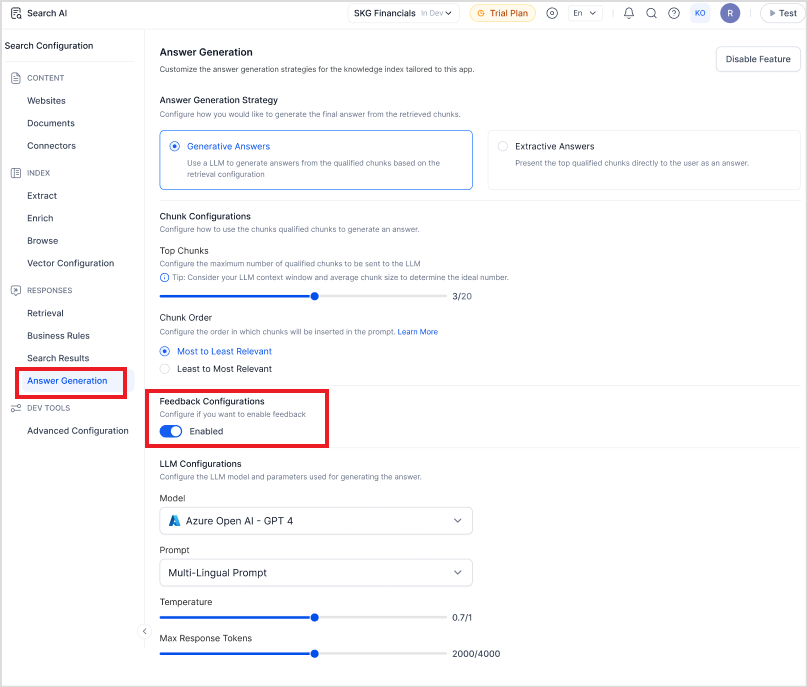This screenshot has height=687, width=807.
Task: Click the notifications bell icon
Action: [629, 13]
